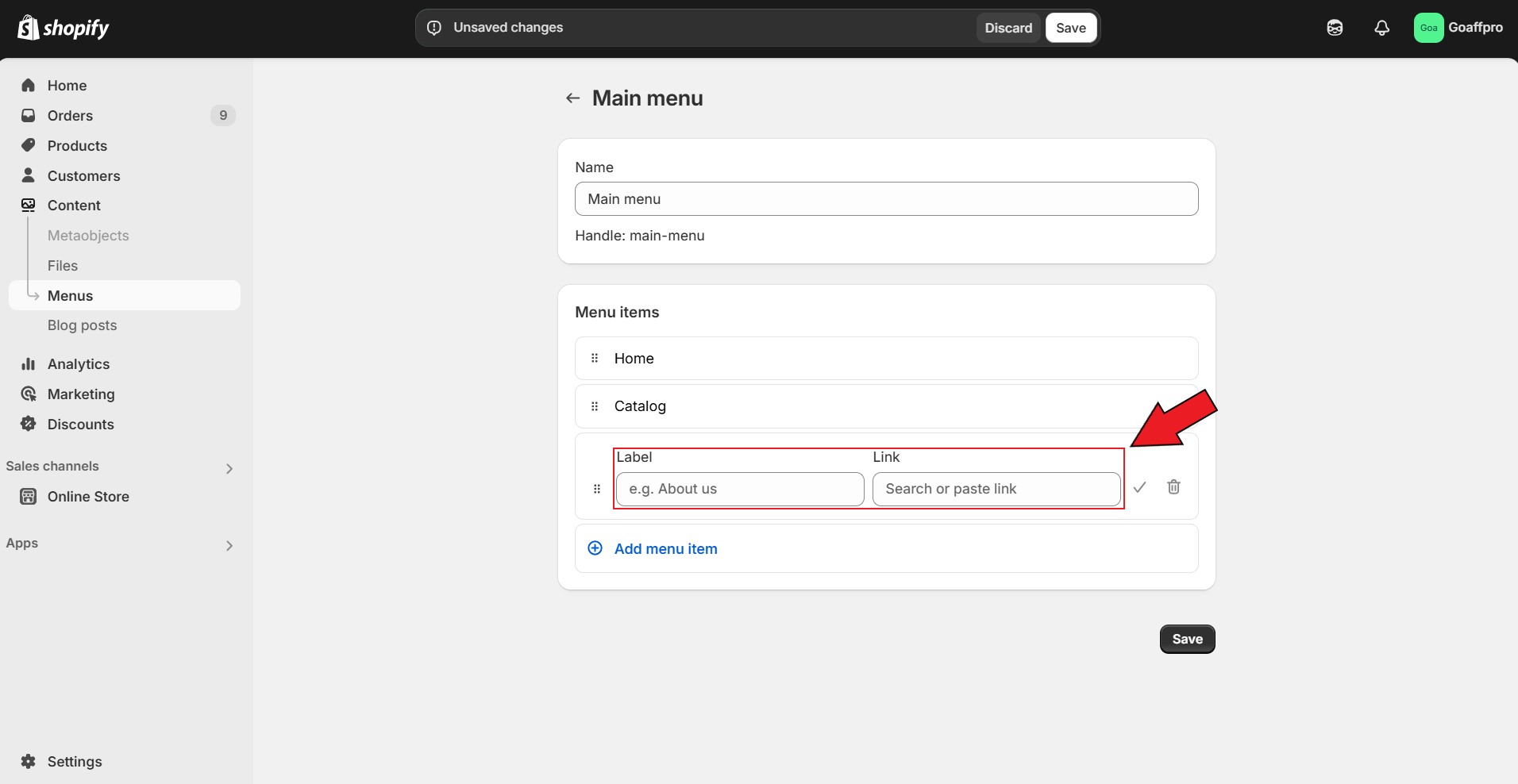Click the trash icon to delete menu item
Image resolution: width=1518 pixels, height=784 pixels.
(1173, 487)
